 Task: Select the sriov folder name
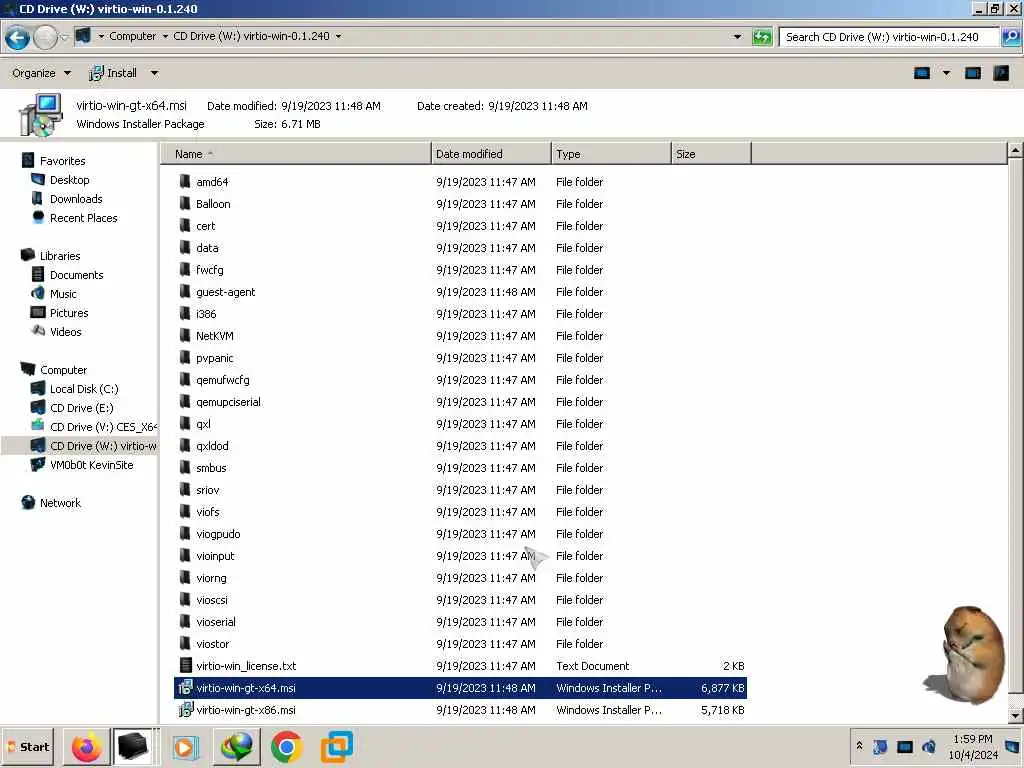[x=207, y=490]
